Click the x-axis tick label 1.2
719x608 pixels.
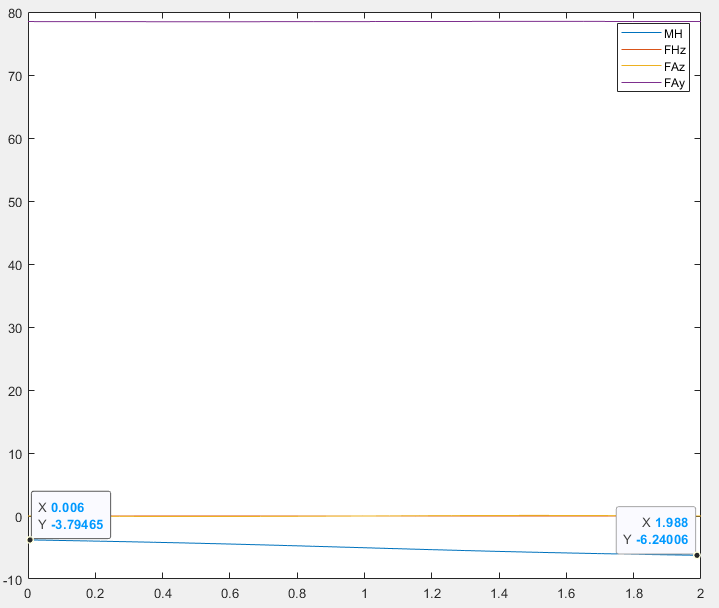(431, 593)
